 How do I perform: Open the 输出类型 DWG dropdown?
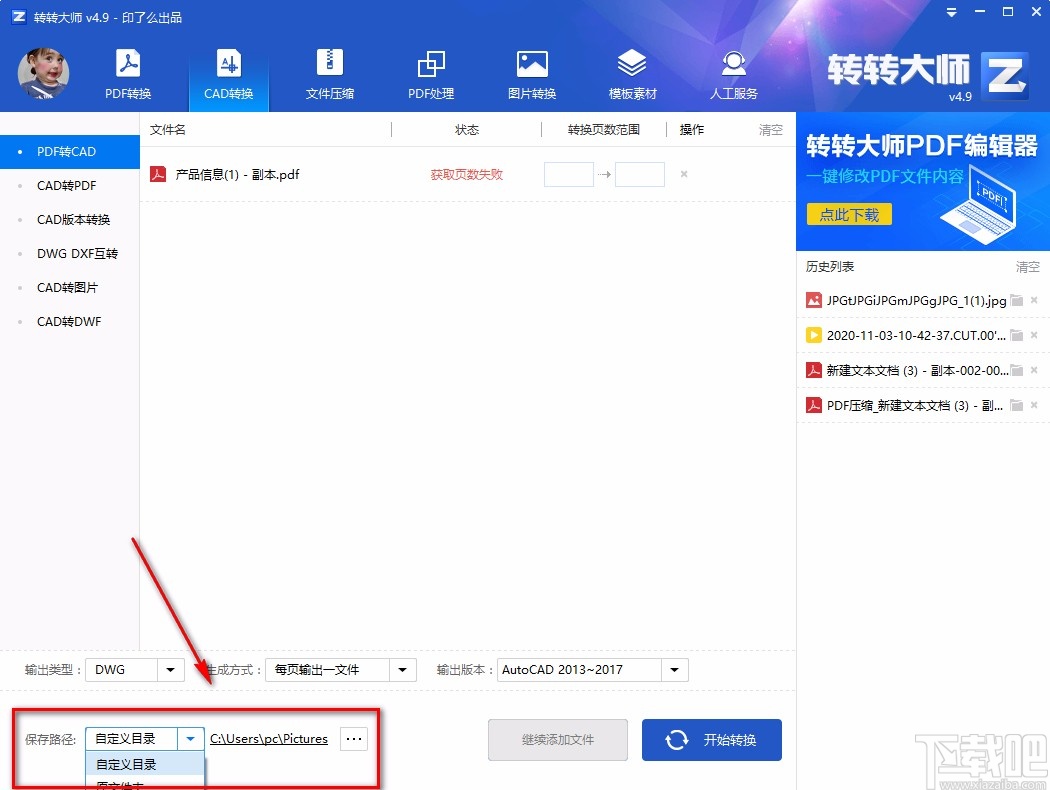[x=168, y=670]
